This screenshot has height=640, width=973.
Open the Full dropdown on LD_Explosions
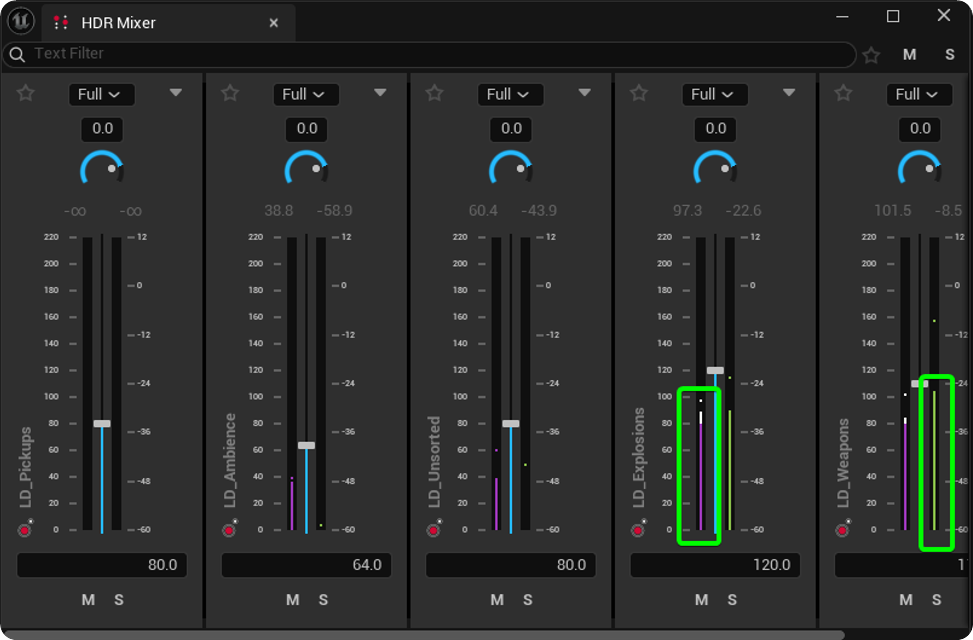[713, 94]
